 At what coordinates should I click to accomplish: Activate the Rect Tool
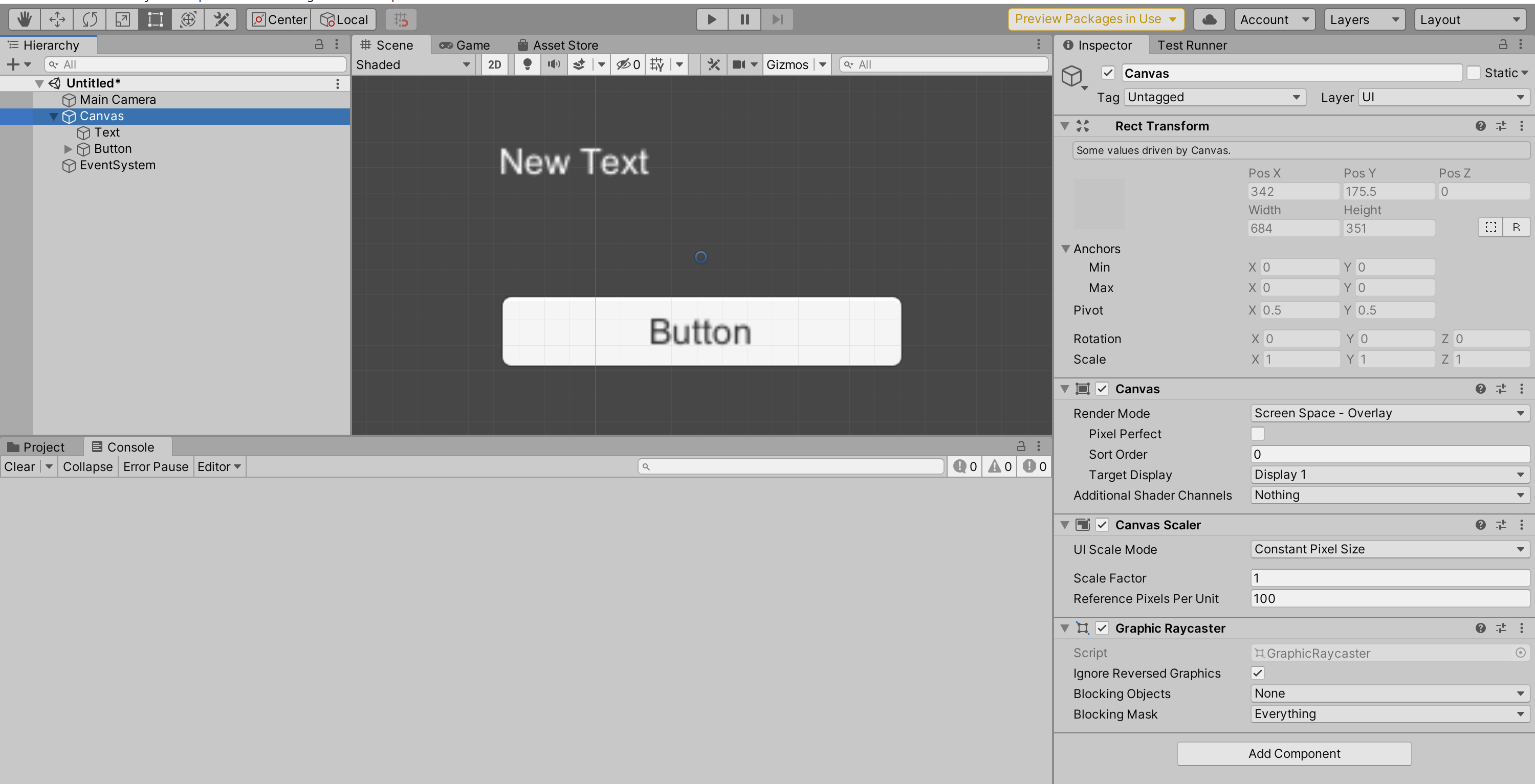pos(155,19)
